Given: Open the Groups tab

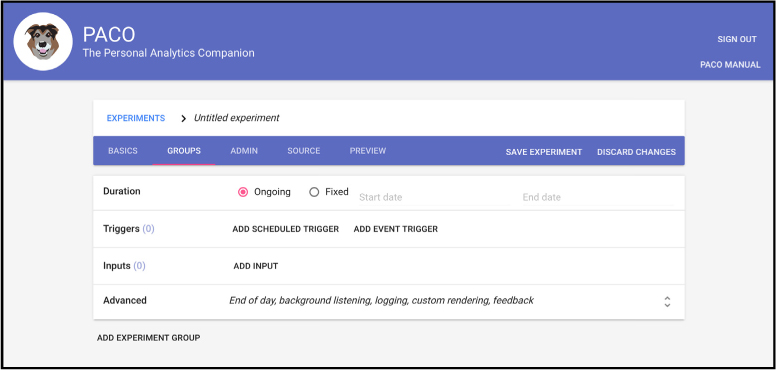Looking at the screenshot, I should click(x=184, y=151).
